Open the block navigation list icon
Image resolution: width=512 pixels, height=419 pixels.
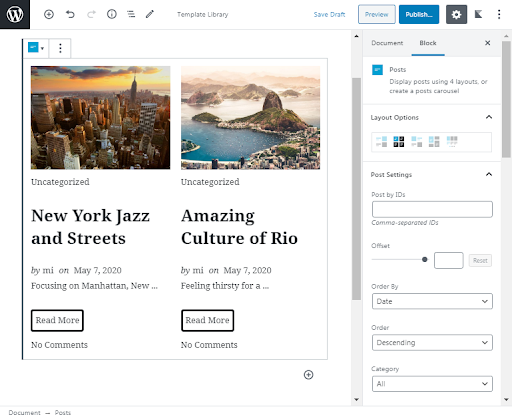[131, 14]
